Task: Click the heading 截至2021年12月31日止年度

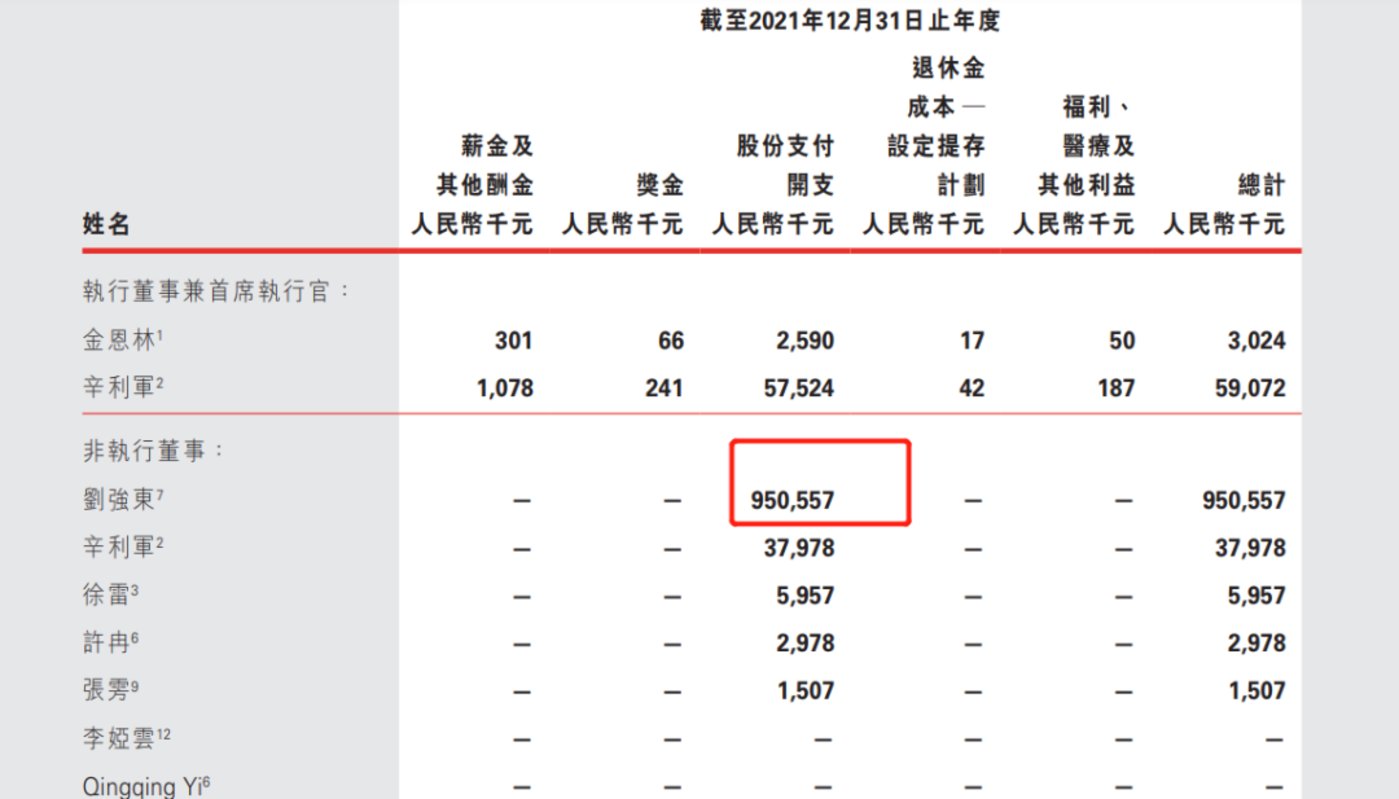Action: [x=850, y=21]
